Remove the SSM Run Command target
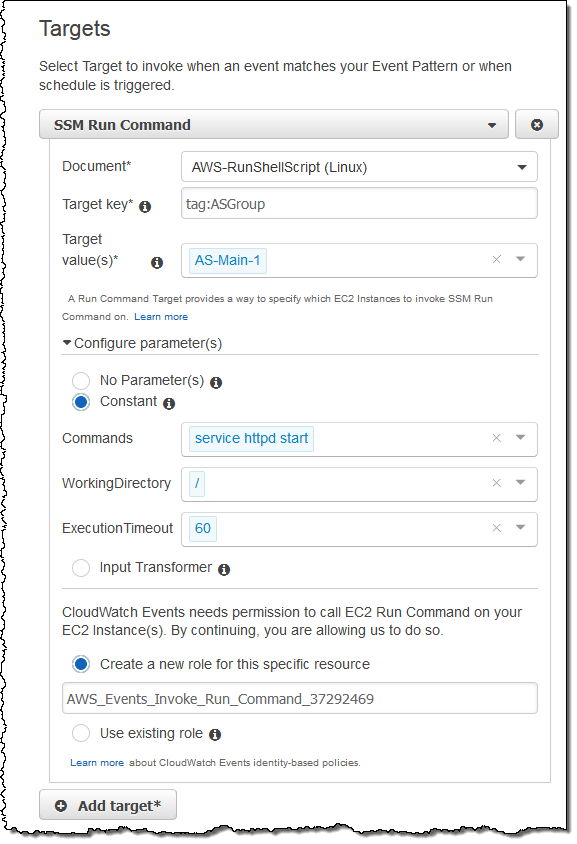 coord(536,125)
